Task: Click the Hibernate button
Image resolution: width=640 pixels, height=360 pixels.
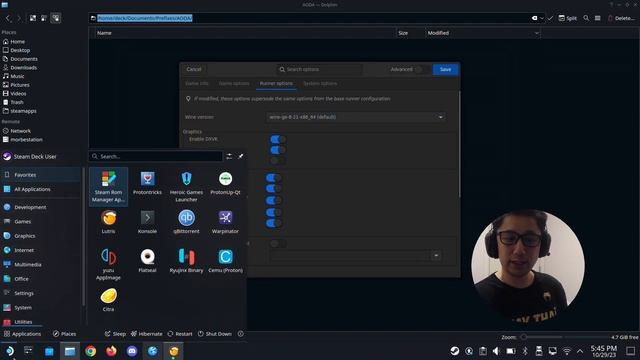Action: [x=147, y=334]
